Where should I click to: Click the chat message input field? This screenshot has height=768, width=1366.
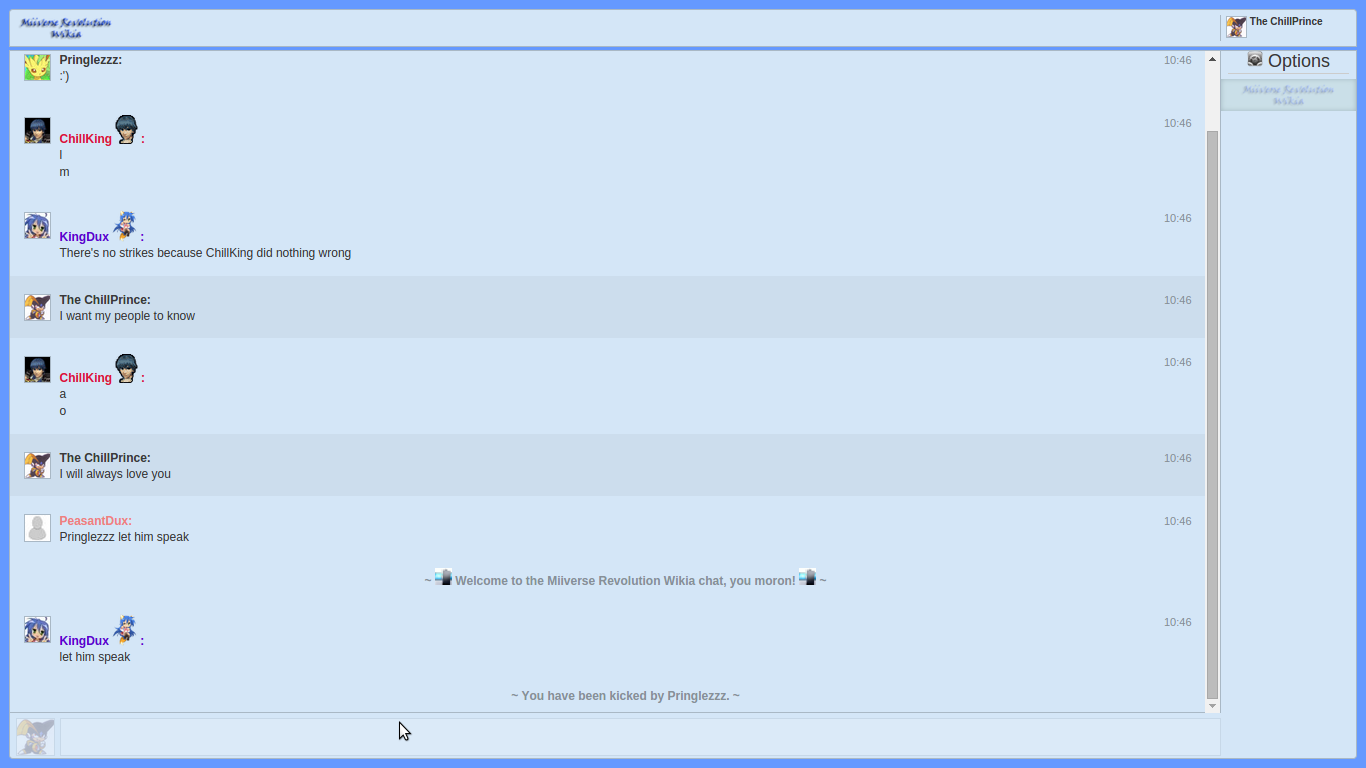[x=640, y=737]
